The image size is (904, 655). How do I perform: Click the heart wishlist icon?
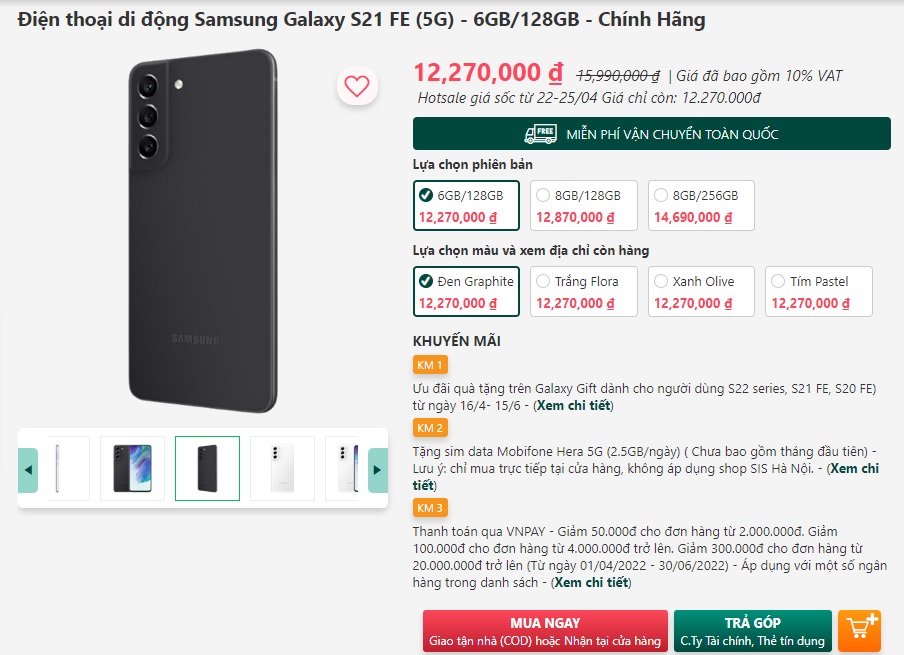point(357,86)
